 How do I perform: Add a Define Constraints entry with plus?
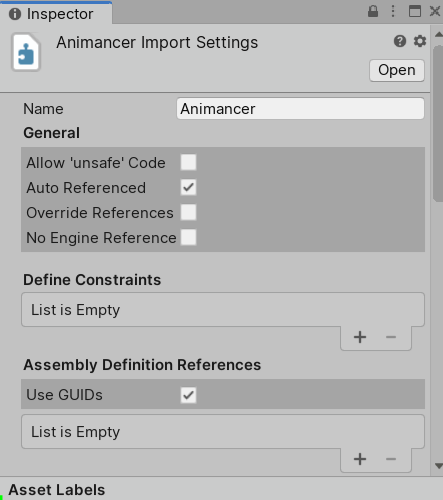coord(360,337)
